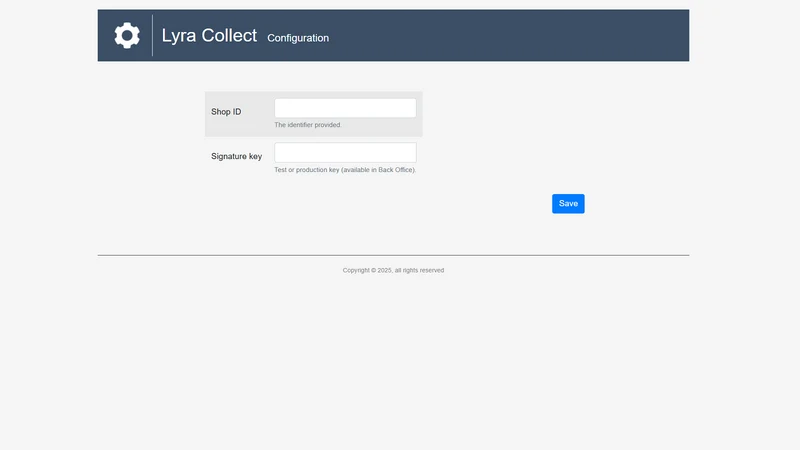This screenshot has height=450, width=800.
Task: Click the gear settings icon in header
Action: tap(127, 35)
